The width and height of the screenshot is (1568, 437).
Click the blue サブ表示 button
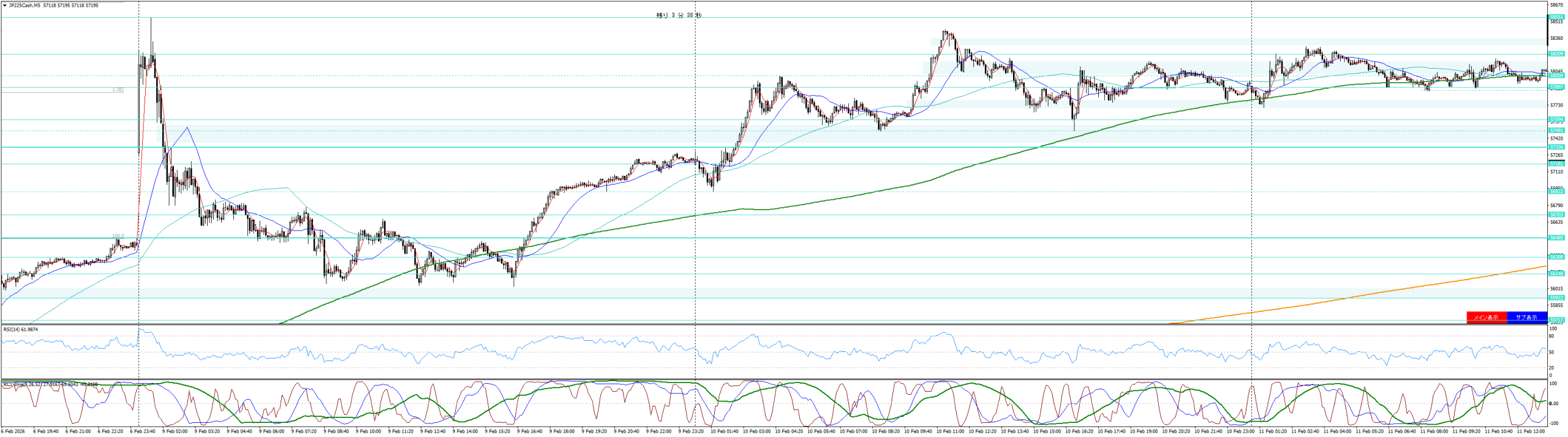1526,317
